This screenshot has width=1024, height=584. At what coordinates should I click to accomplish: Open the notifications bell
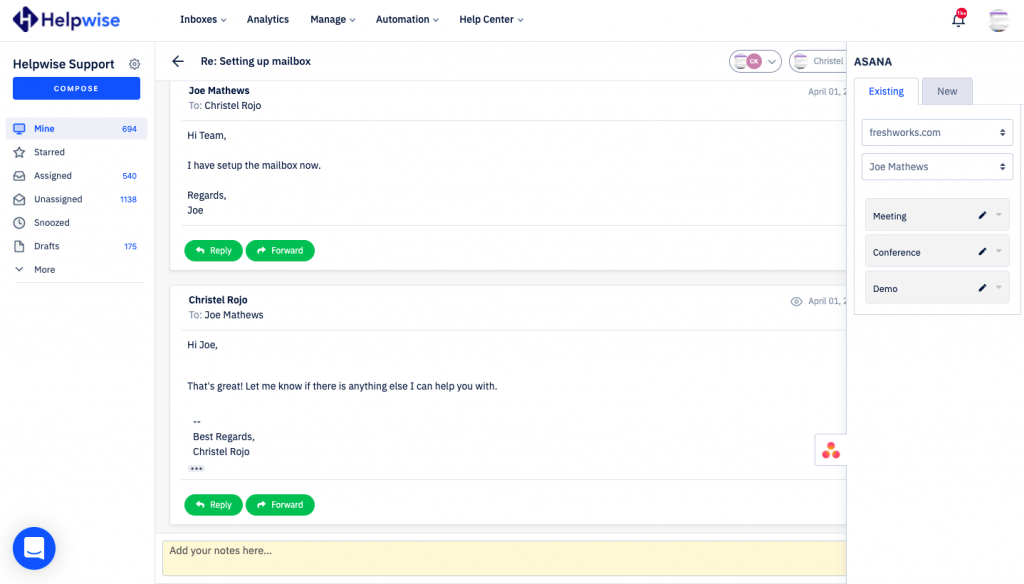[x=958, y=19]
